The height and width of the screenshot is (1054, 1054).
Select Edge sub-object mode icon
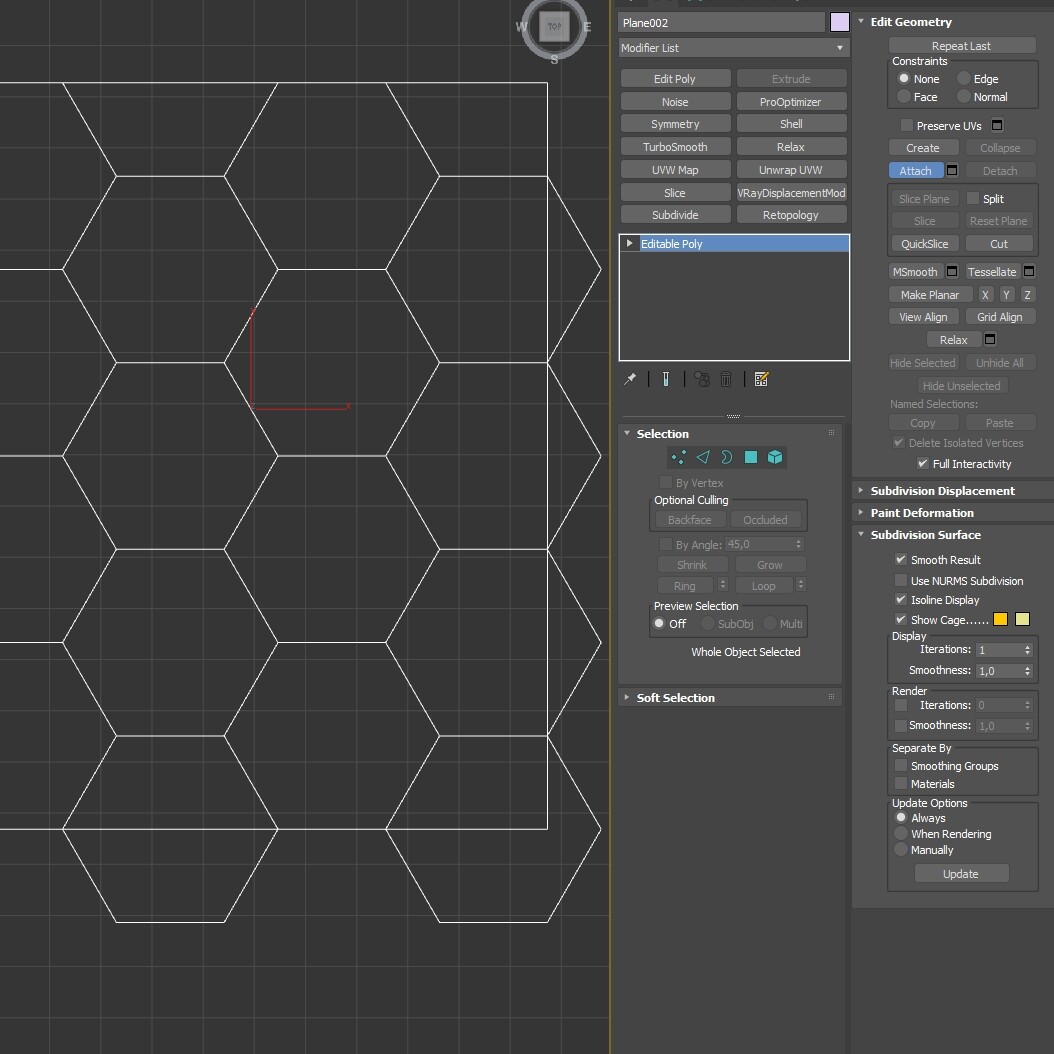(703, 457)
